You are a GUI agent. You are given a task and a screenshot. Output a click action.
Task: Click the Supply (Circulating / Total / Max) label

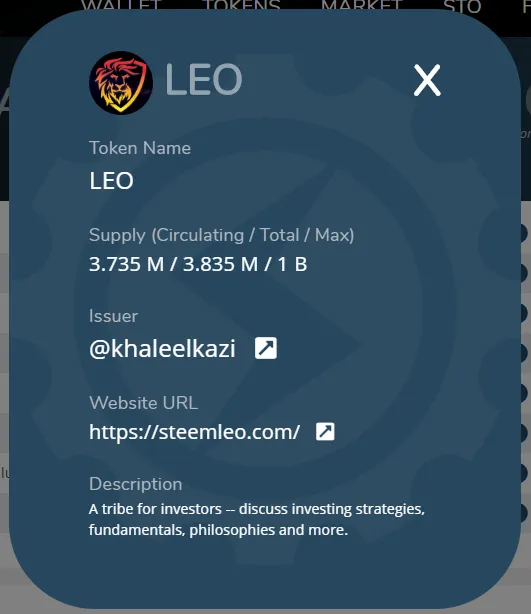coord(222,235)
